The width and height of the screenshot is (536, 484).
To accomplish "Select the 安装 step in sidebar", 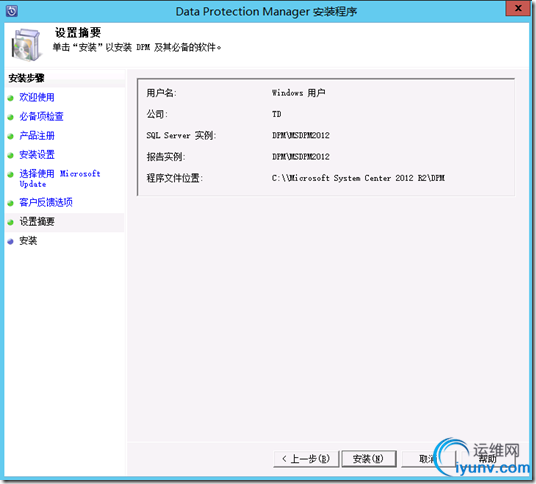I will pyautogui.click(x=28, y=241).
